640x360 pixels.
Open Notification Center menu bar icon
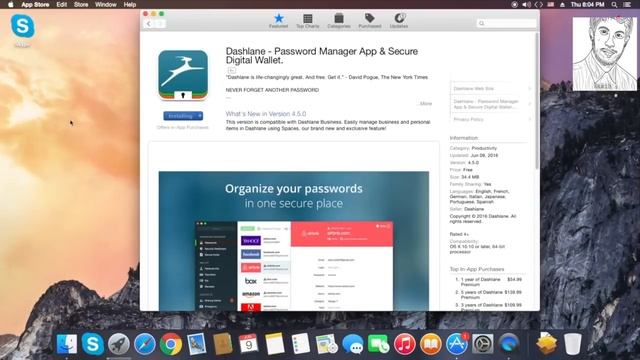[627, 4]
